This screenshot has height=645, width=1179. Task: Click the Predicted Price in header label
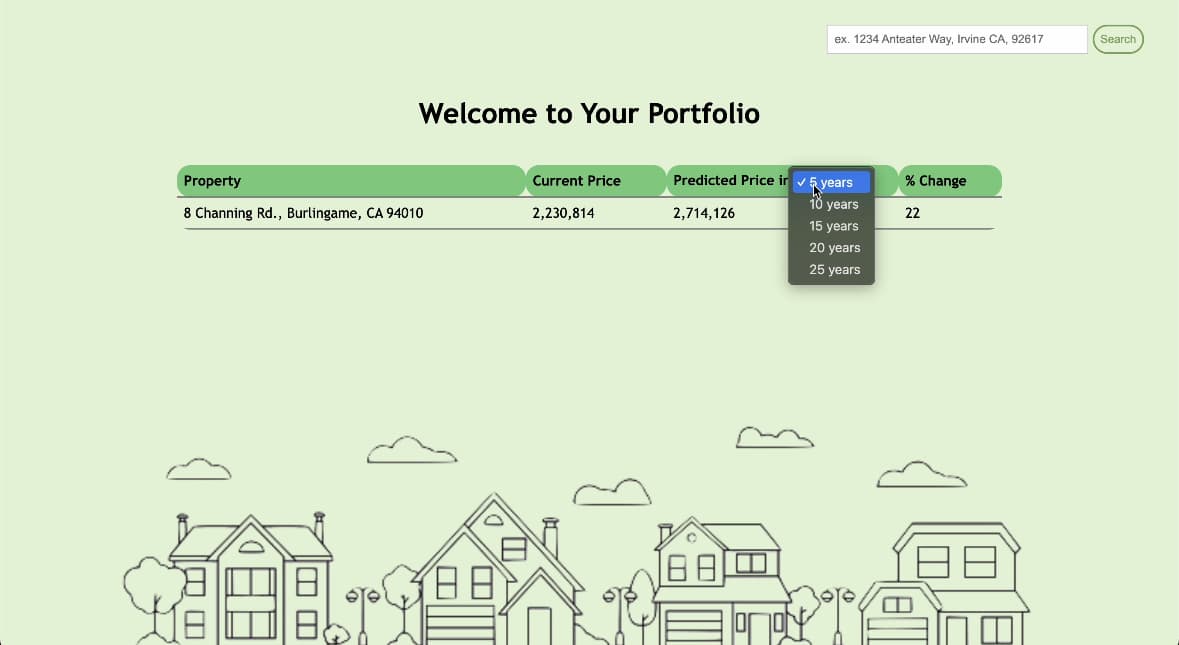click(x=730, y=180)
